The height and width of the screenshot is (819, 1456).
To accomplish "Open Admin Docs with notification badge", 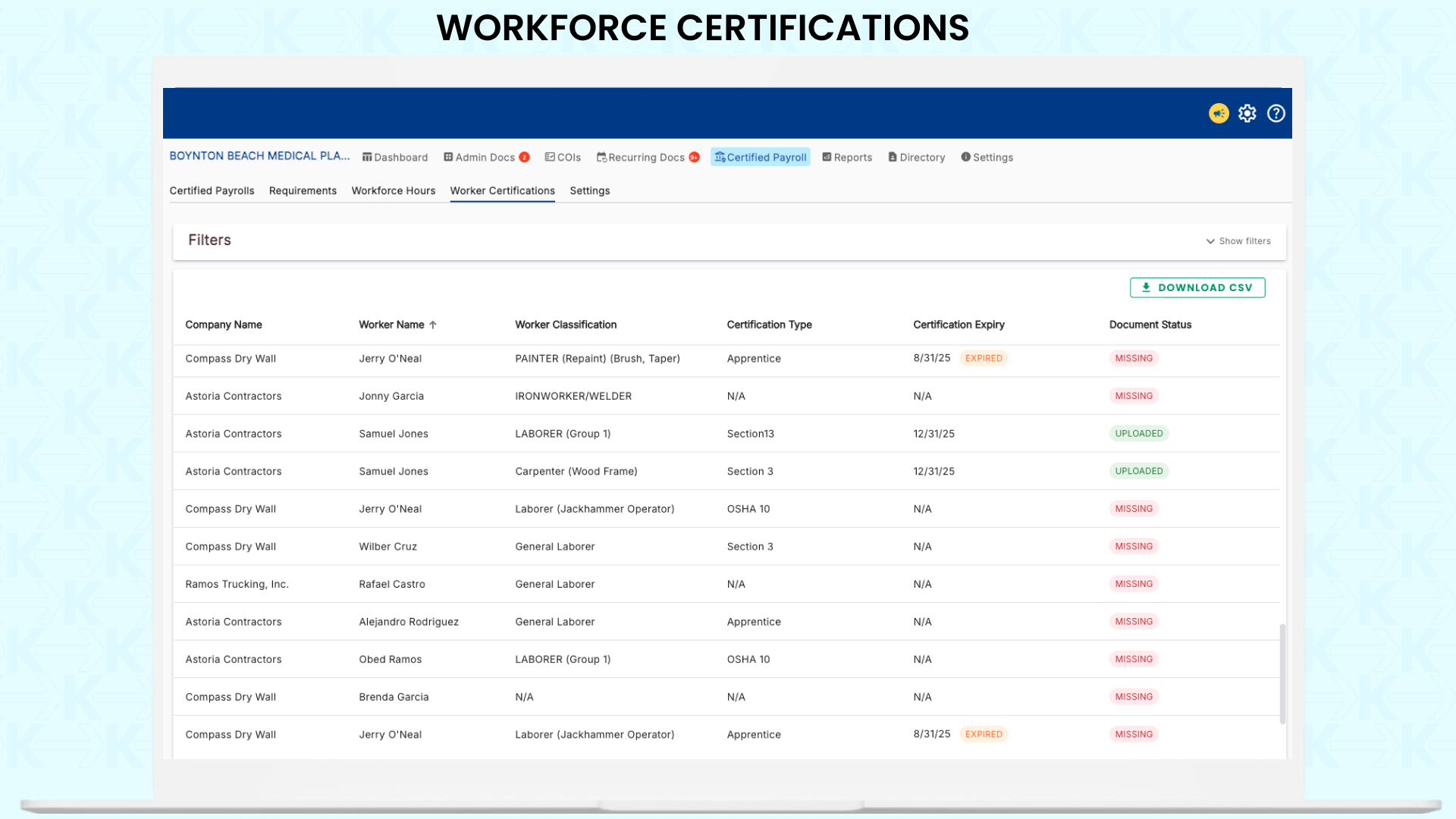I will point(486,158).
